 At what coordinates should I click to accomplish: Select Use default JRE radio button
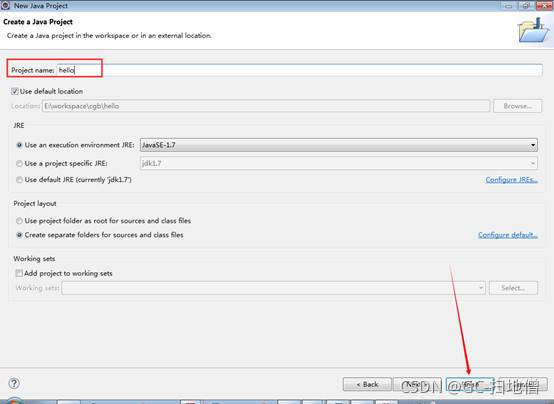tap(19, 180)
